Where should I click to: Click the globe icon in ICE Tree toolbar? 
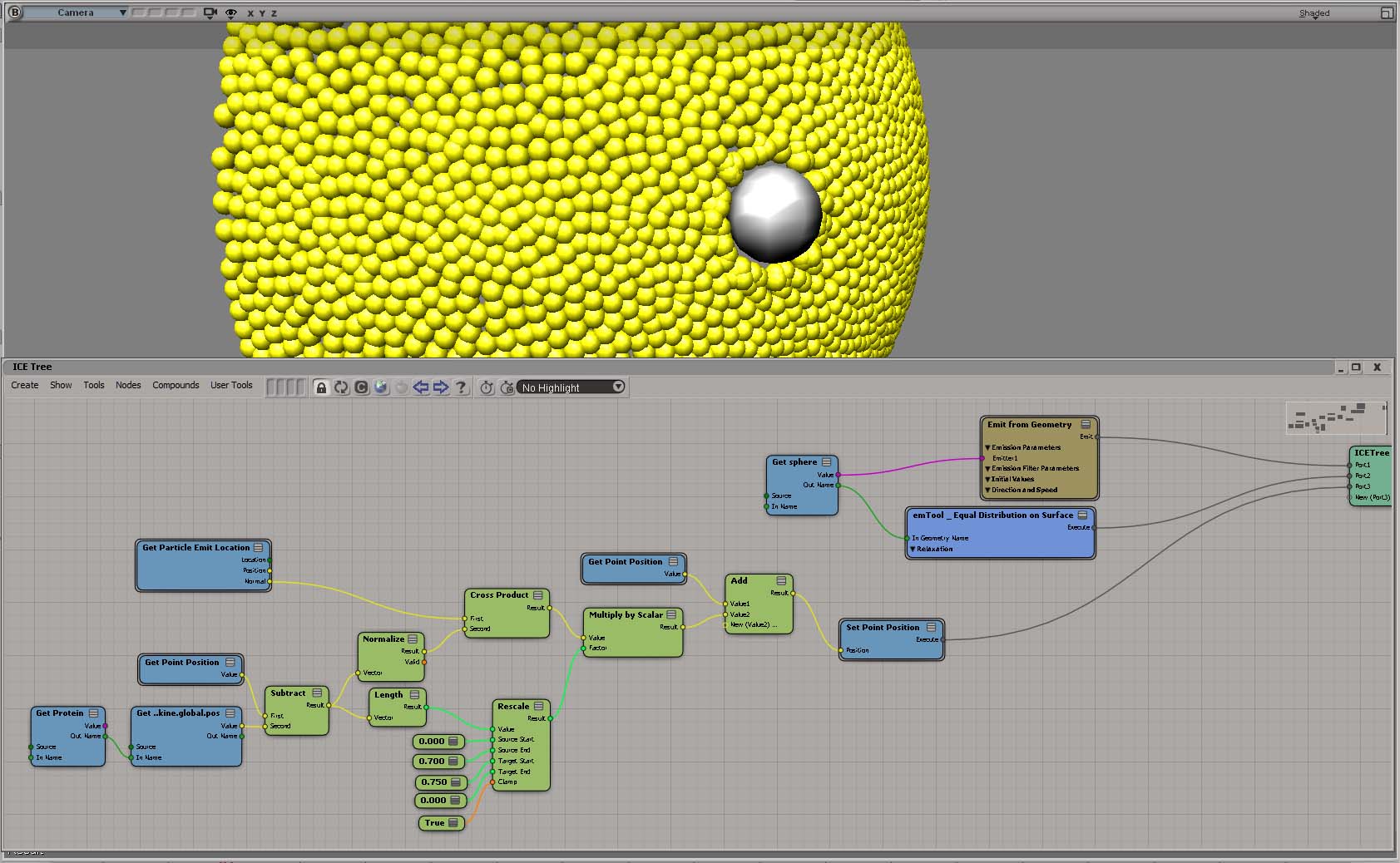[381, 387]
